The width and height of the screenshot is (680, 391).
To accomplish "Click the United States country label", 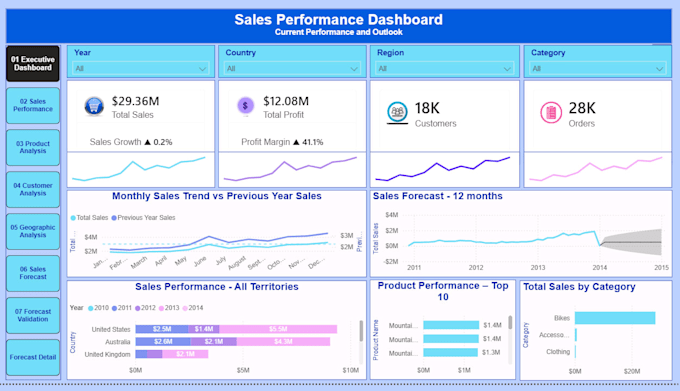I will coord(111,329).
